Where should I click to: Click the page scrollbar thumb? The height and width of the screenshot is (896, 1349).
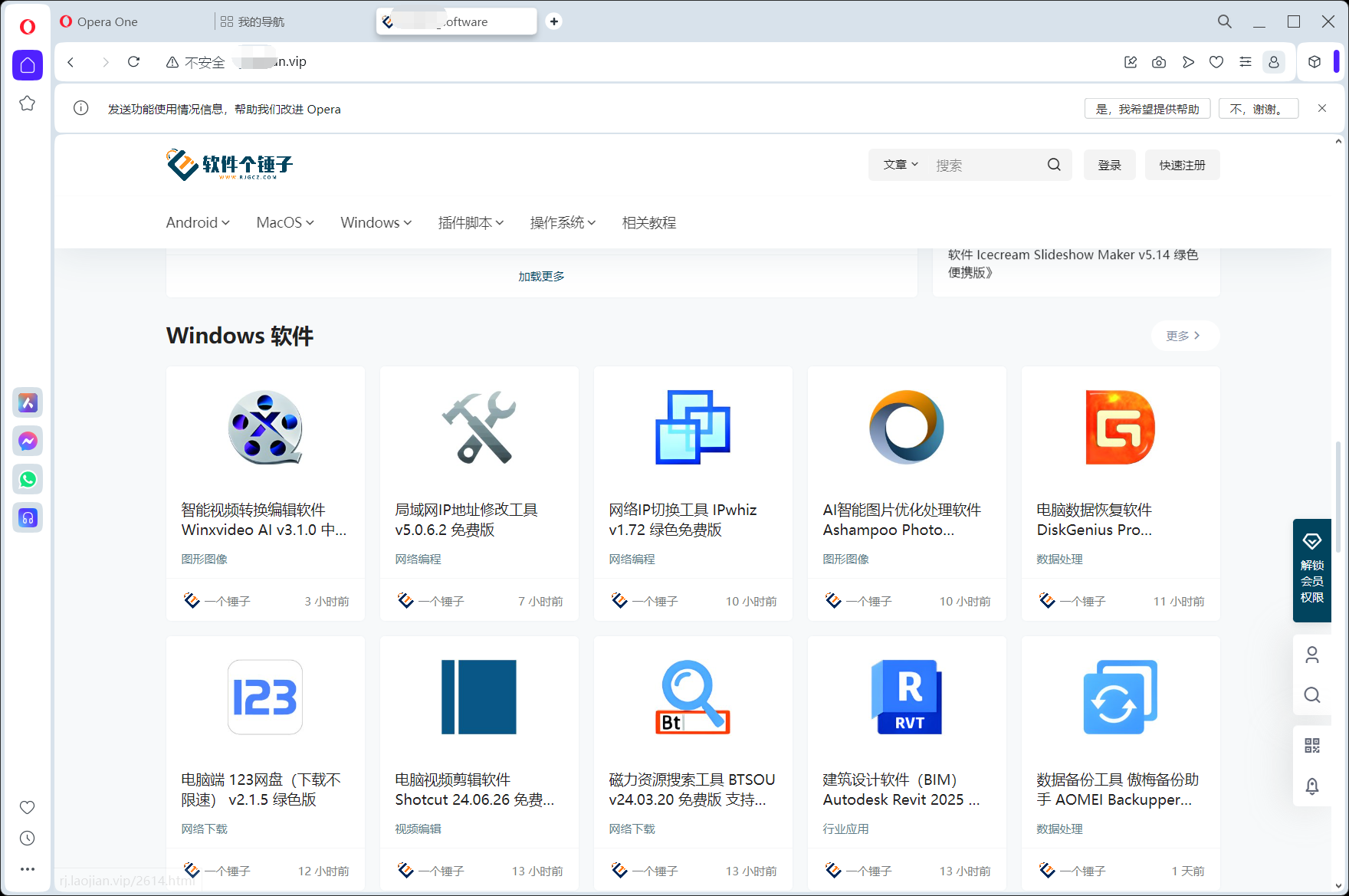tap(1338, 497)
